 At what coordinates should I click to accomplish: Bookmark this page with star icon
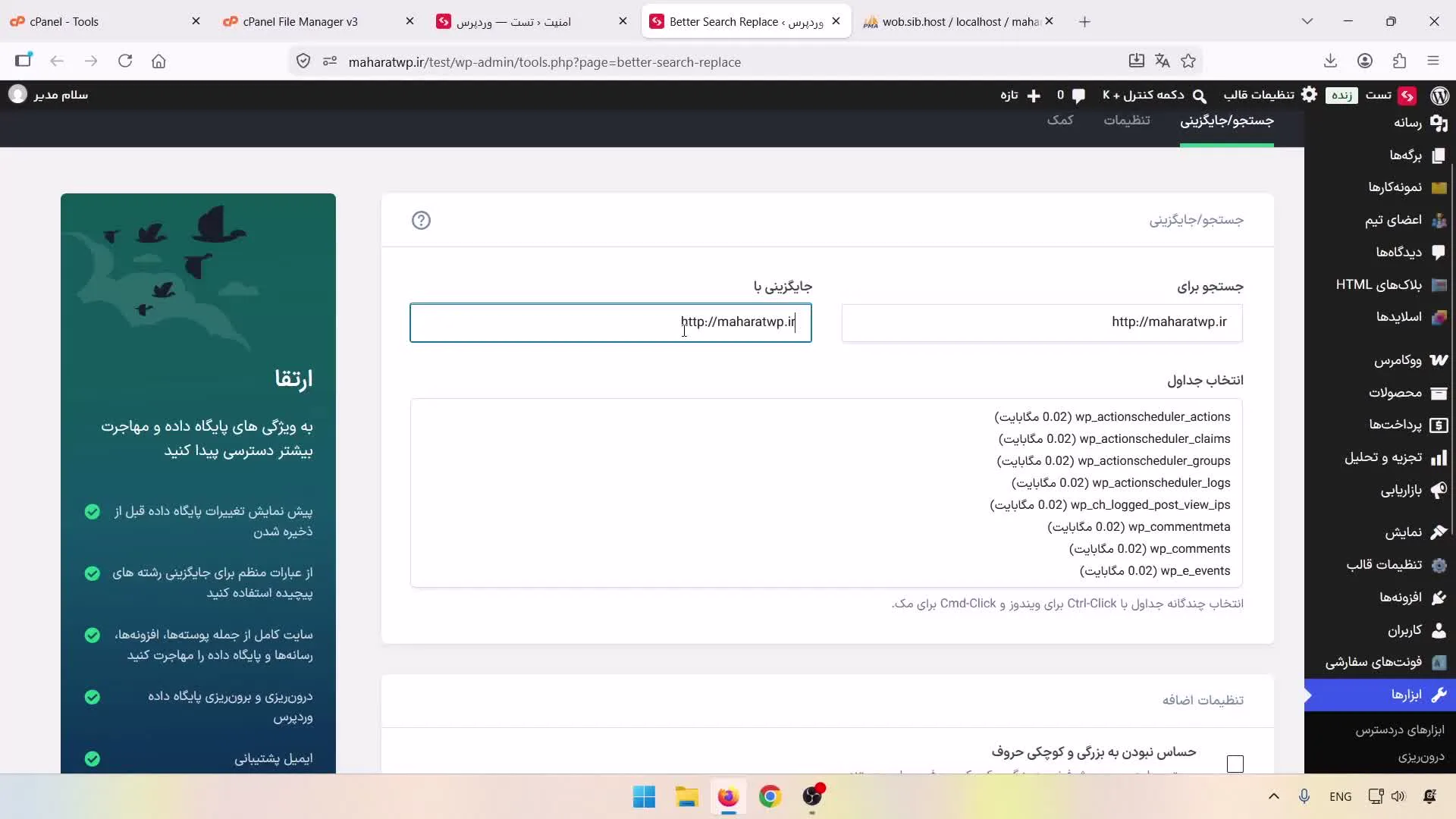tap(1188, 61)
